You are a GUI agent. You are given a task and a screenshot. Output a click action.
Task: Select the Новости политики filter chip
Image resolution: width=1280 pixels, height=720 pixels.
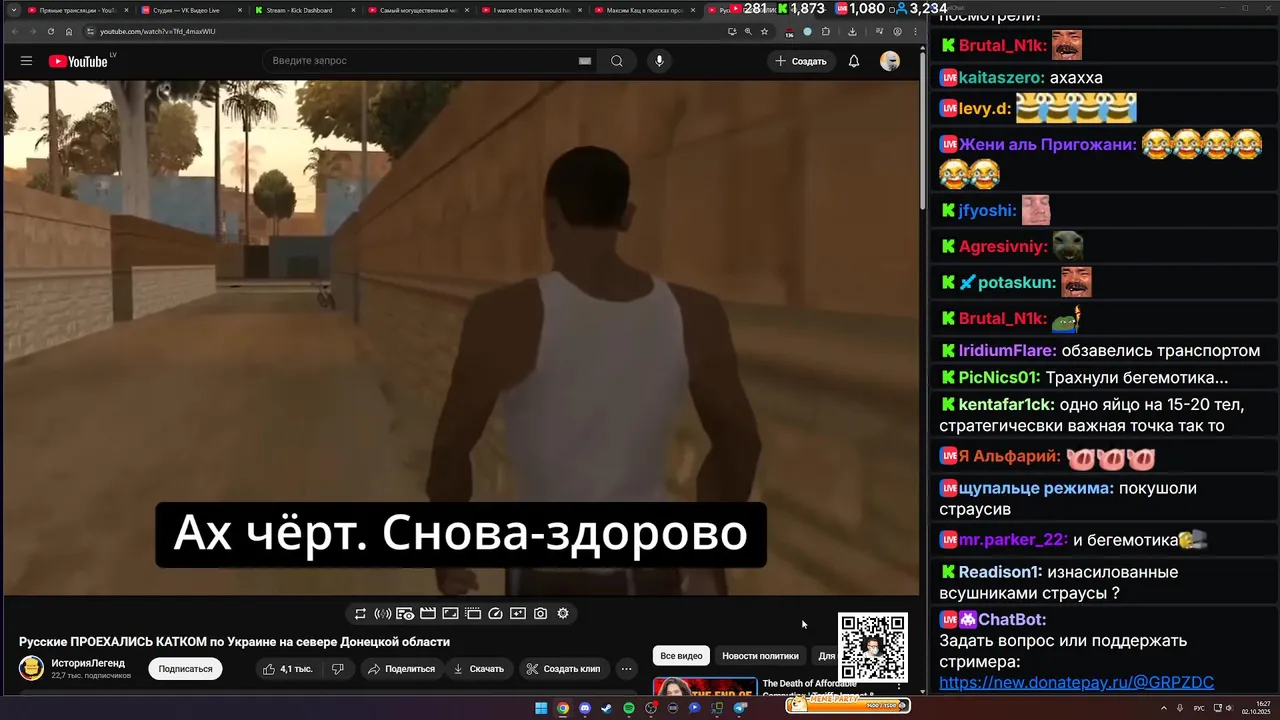point(760,656)
